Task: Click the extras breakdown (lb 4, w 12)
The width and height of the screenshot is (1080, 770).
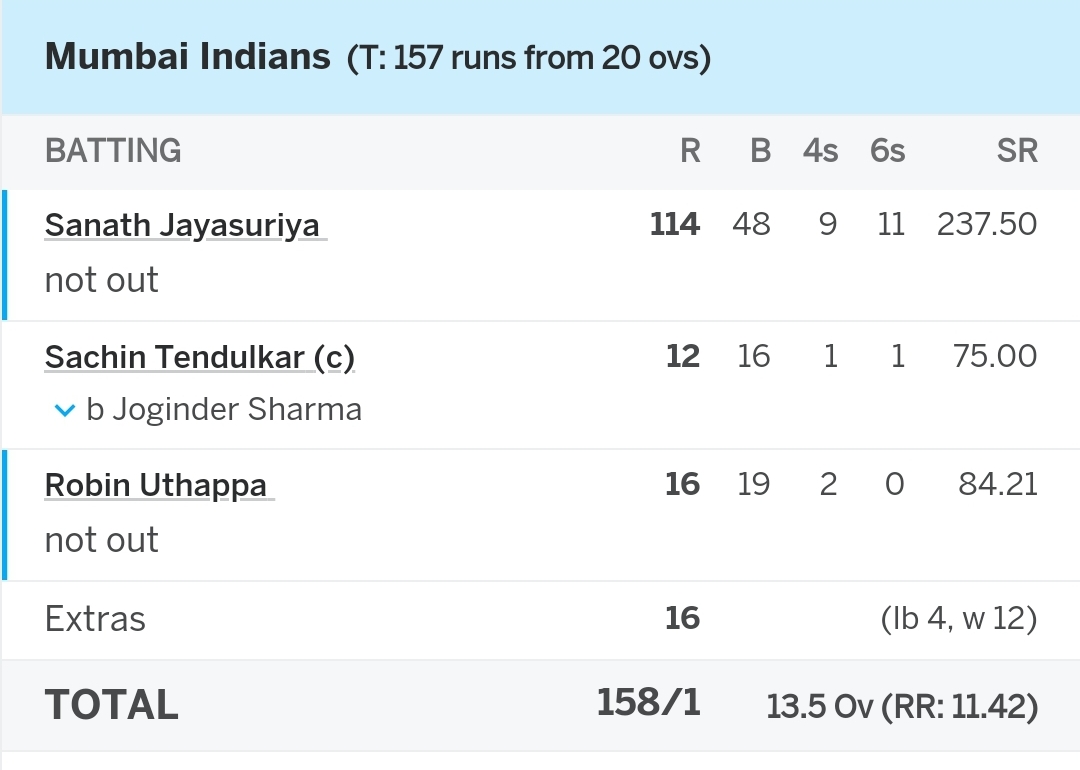Action: click(x=959, y=618)
